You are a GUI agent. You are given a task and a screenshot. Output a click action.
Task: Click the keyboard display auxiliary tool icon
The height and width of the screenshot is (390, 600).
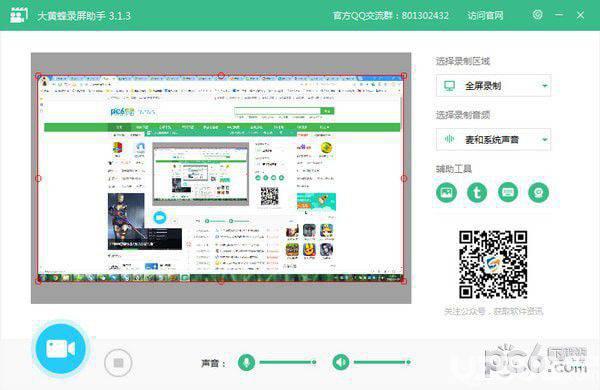[x=508, y=192]
